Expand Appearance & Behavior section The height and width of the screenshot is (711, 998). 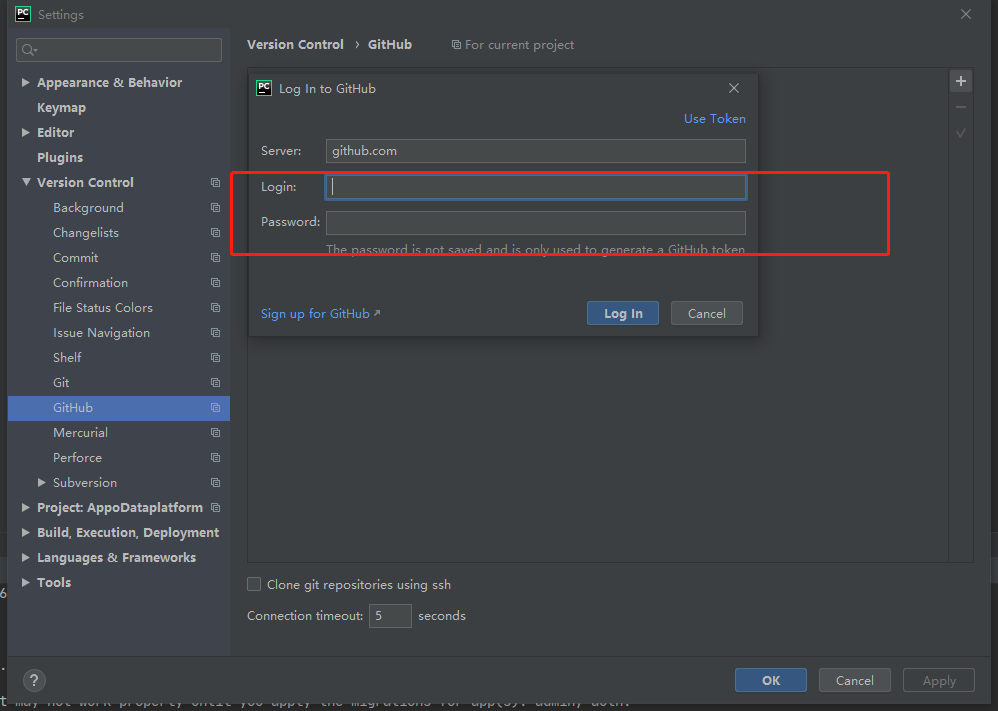click(25, 82)
